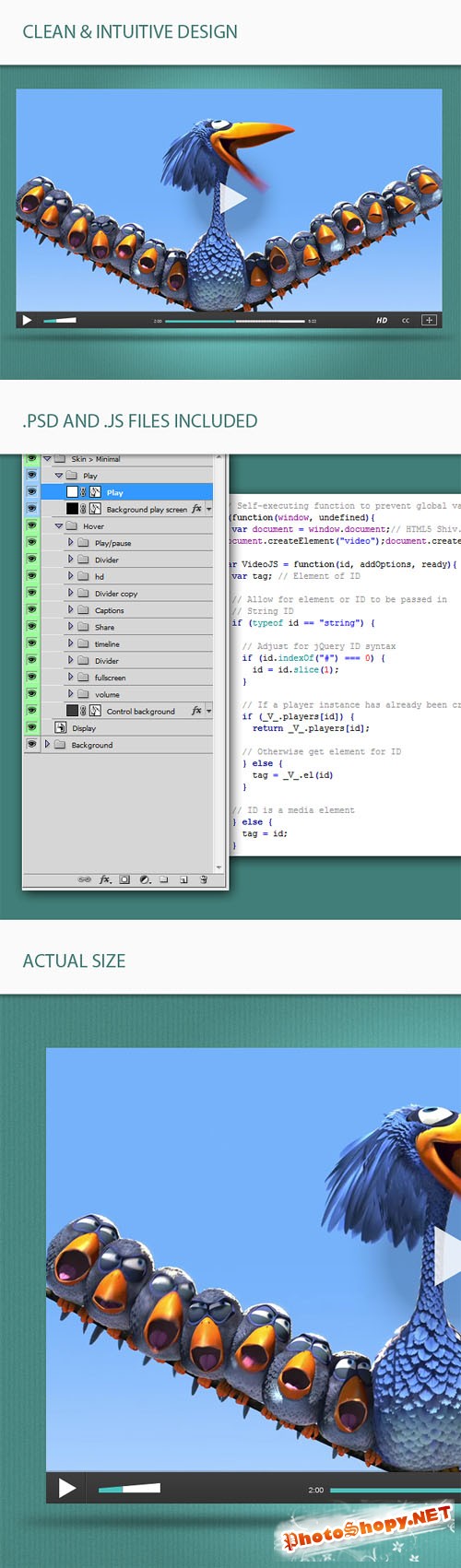
Task: Click the video timeline progress bar
Action: pyautogui.click(x=235, y=321)
